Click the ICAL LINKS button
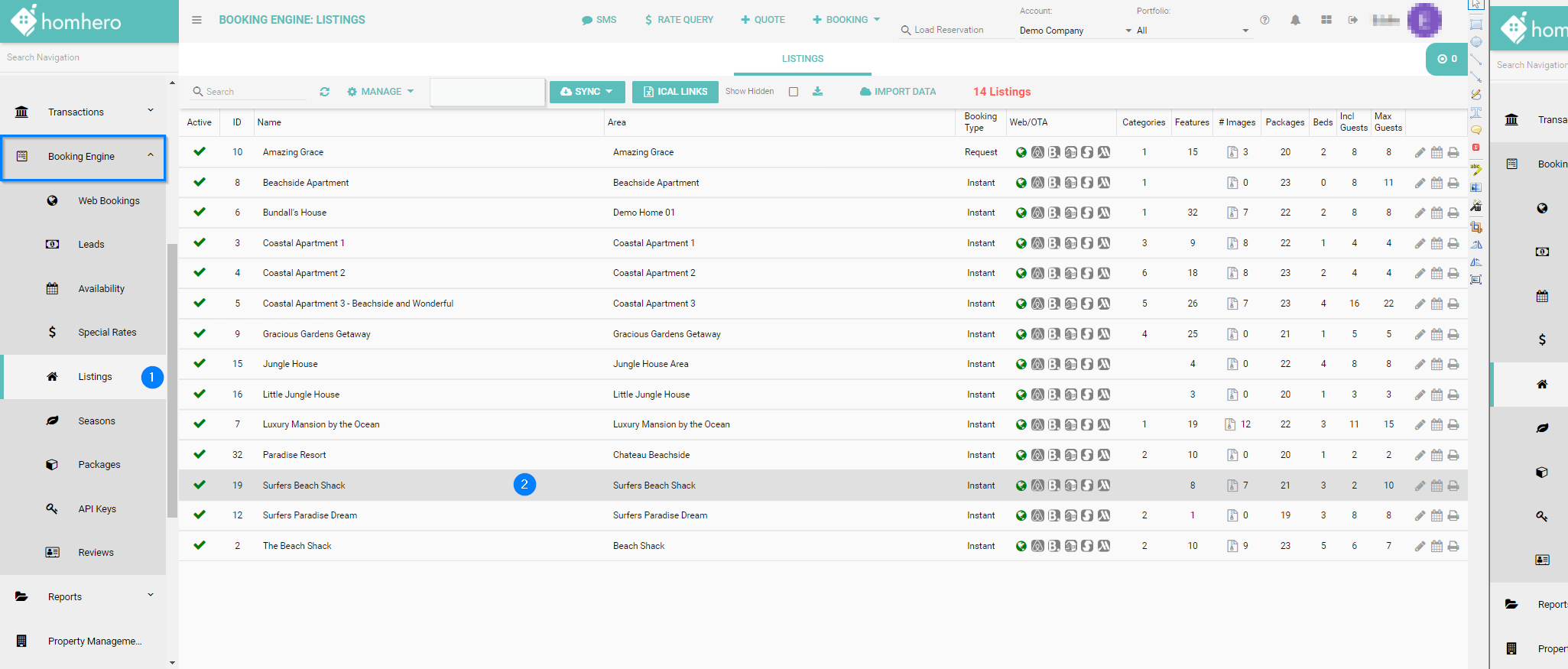The width and height of the screenshot is (1568, 669). coord(675,92)
